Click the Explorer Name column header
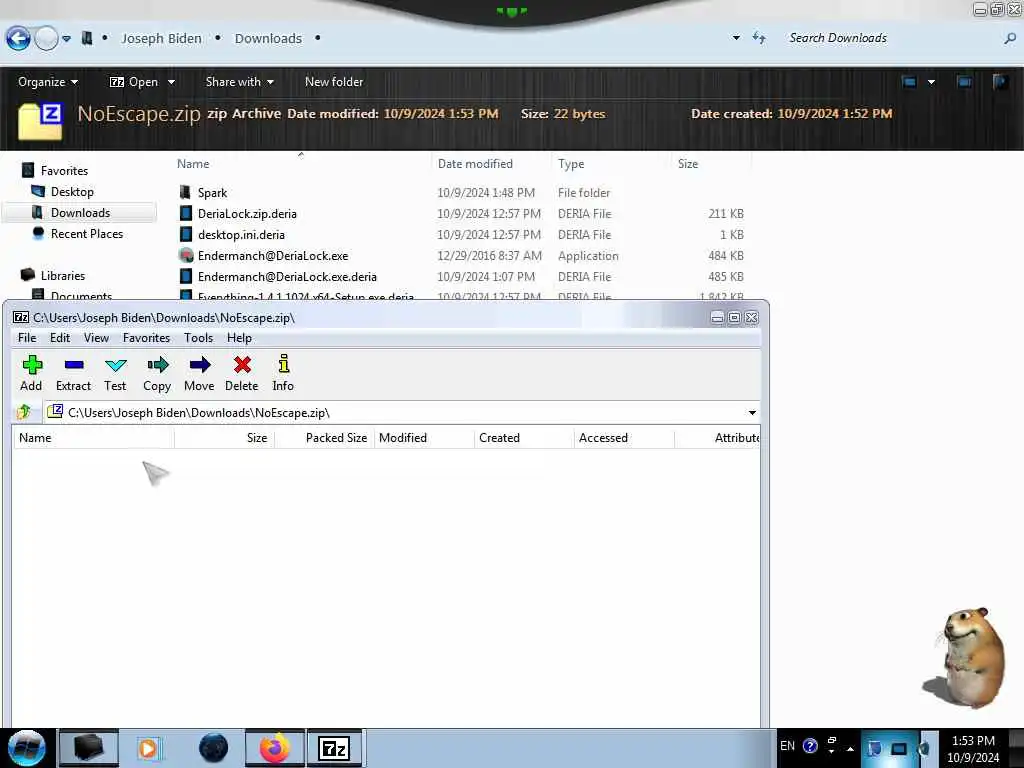Image resolution: width=1024 pixels, height=768 pixels. 302,164
